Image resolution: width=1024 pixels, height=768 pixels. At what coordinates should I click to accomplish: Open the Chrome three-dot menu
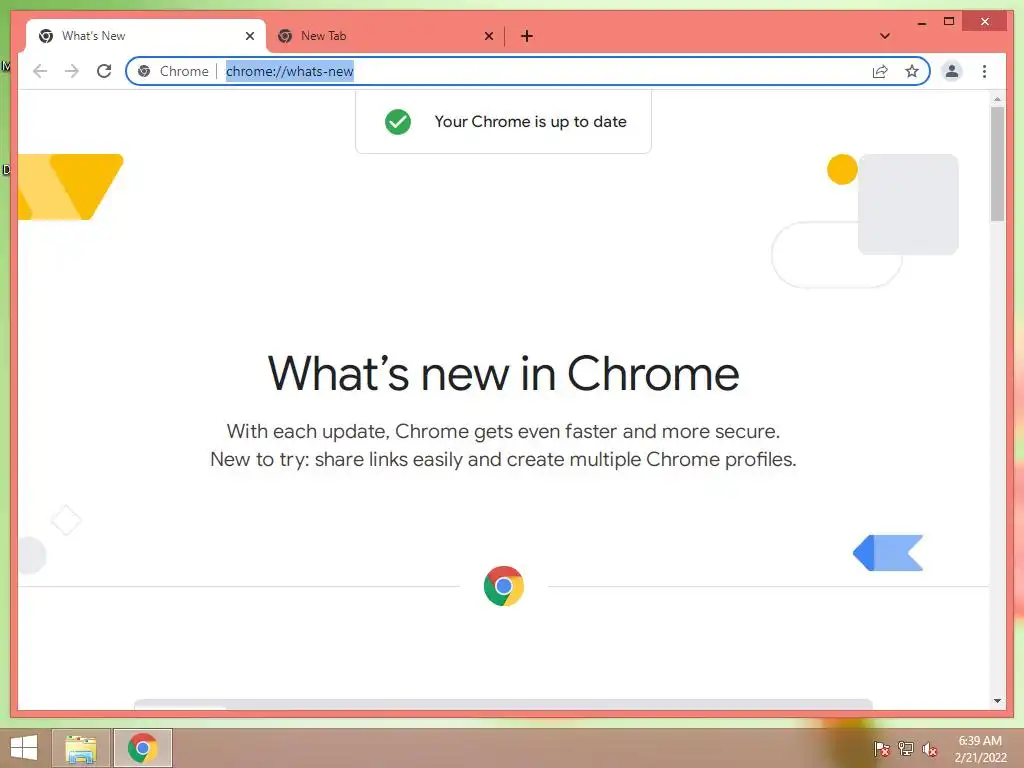(984, 71)
